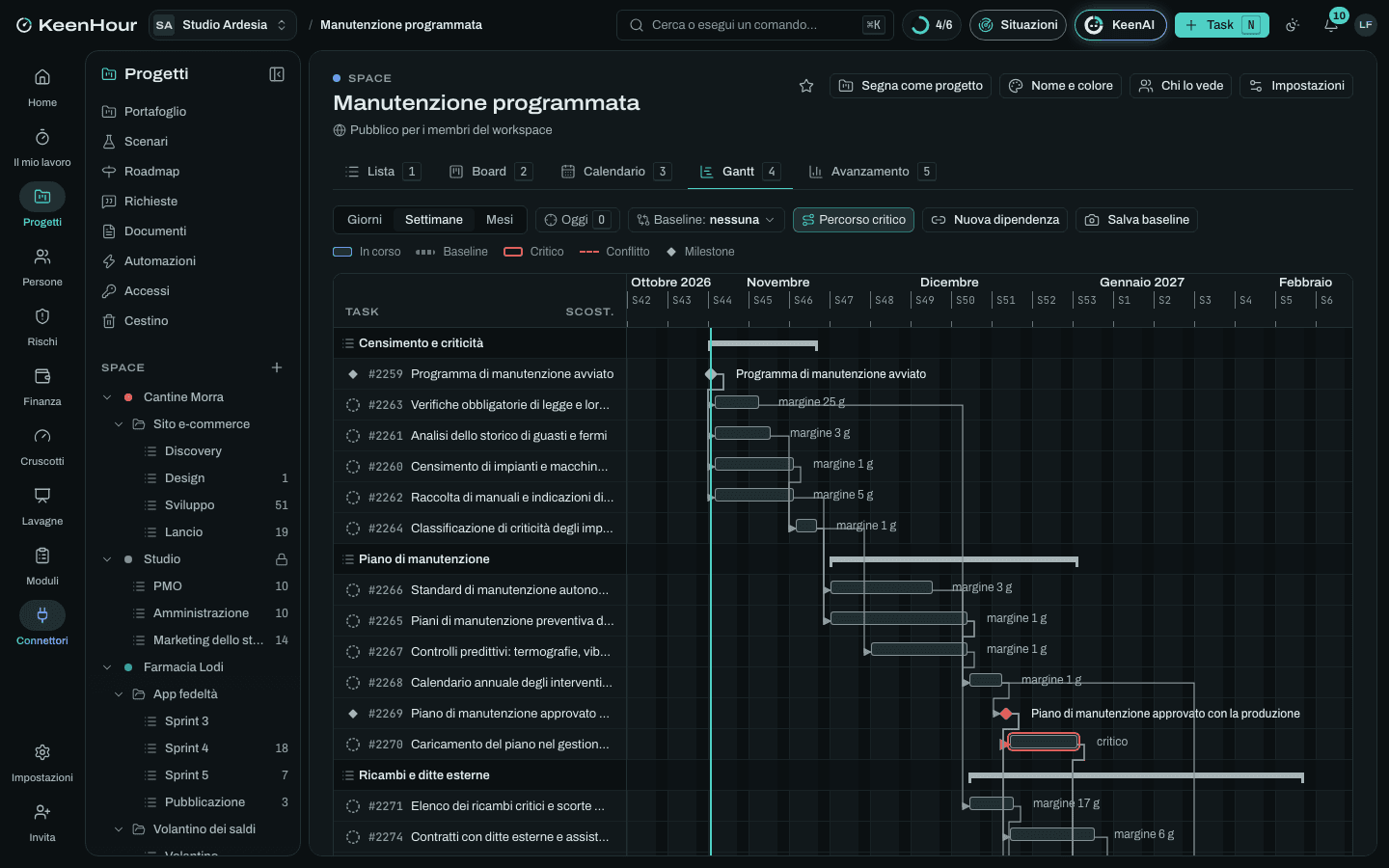
Task: Open the Persone sidebar section
Action: (42, 266)
